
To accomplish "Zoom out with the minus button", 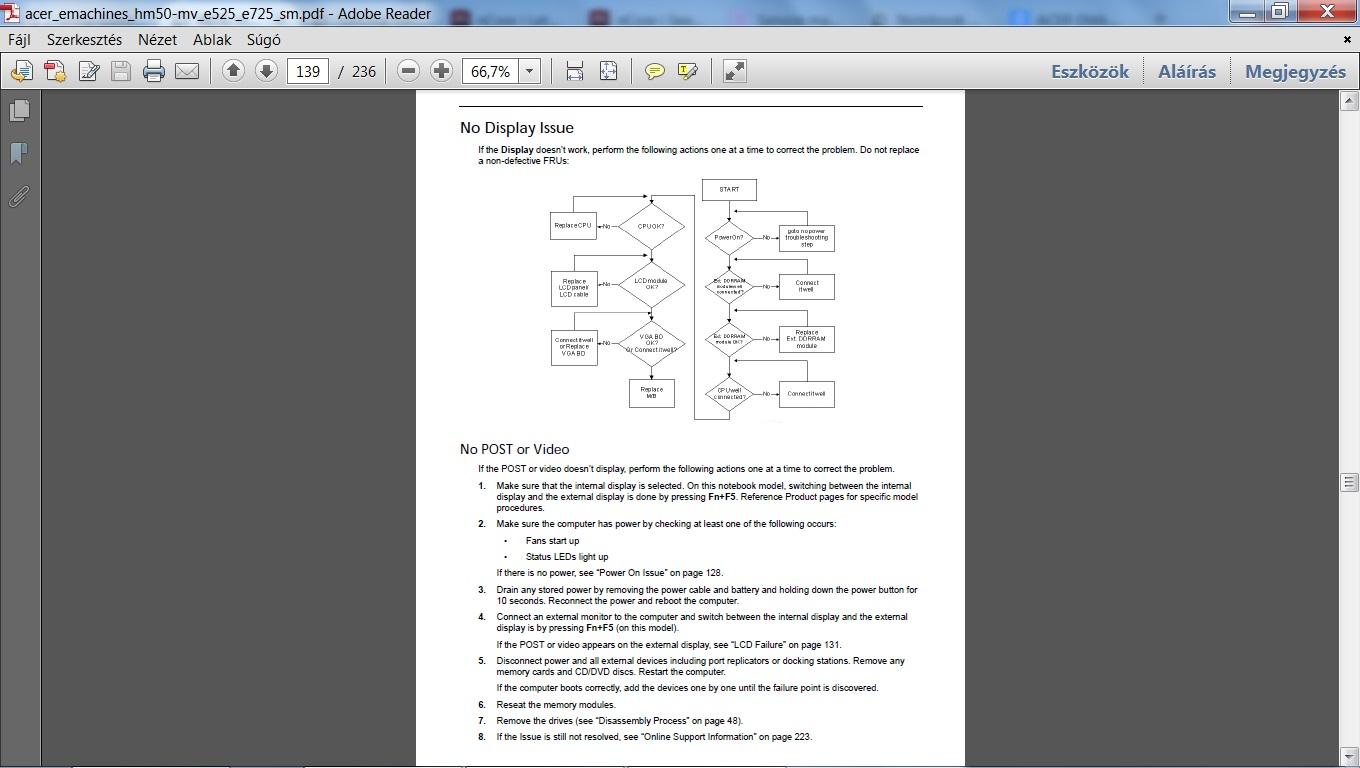I will click(x=407, y=71).
